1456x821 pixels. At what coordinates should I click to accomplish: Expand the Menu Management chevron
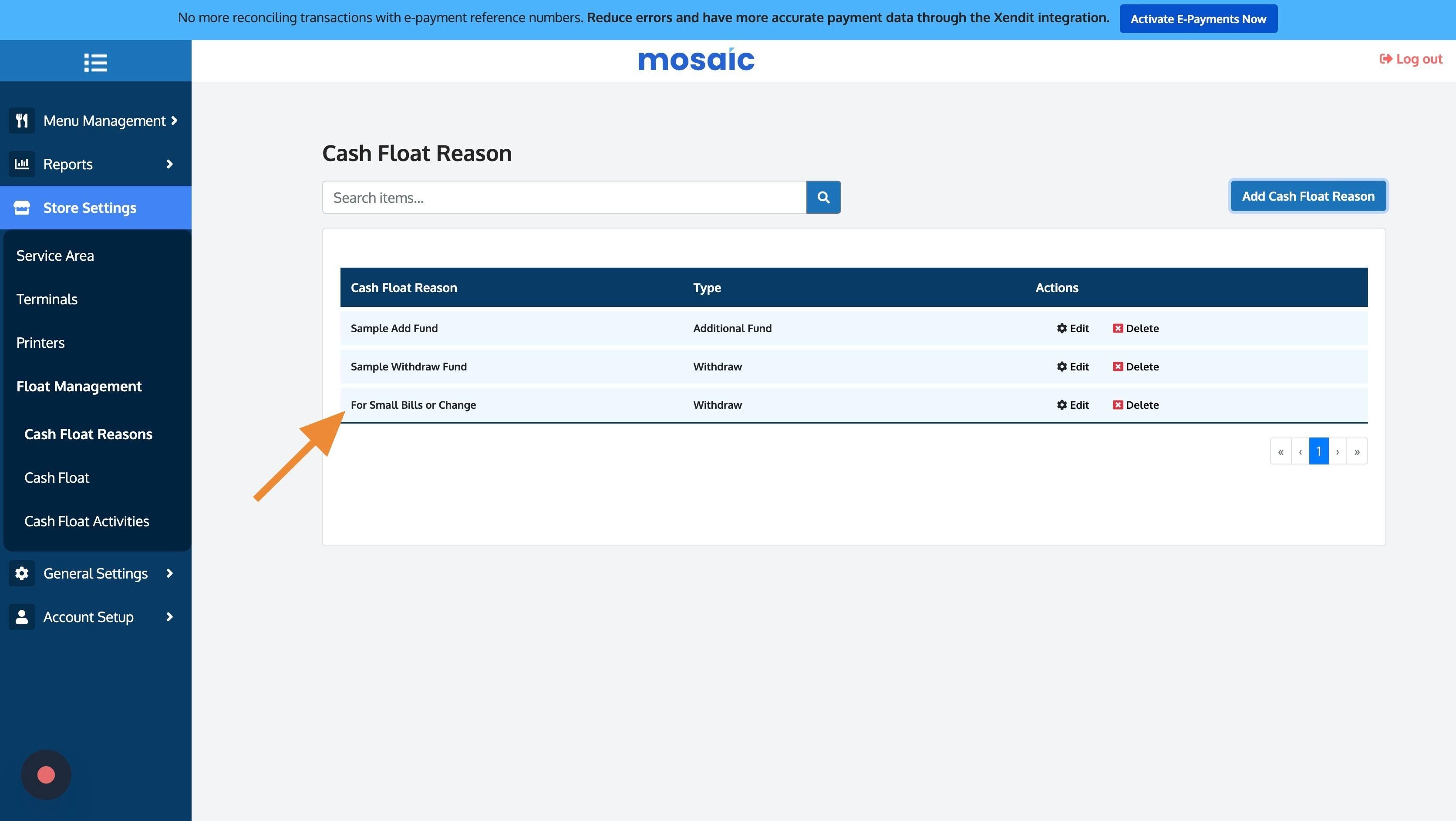point(174,120)
